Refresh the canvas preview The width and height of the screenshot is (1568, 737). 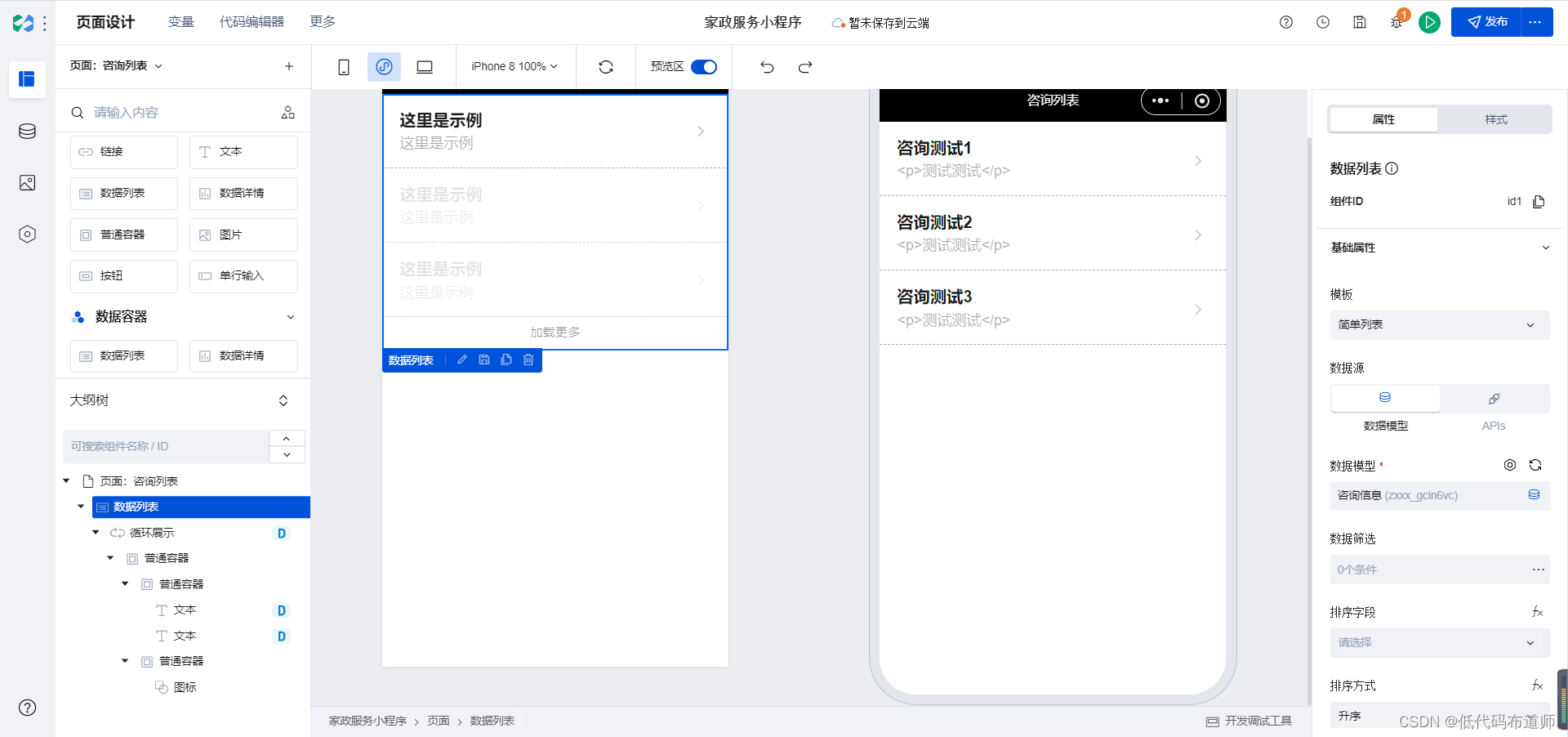tap(606, 67)
